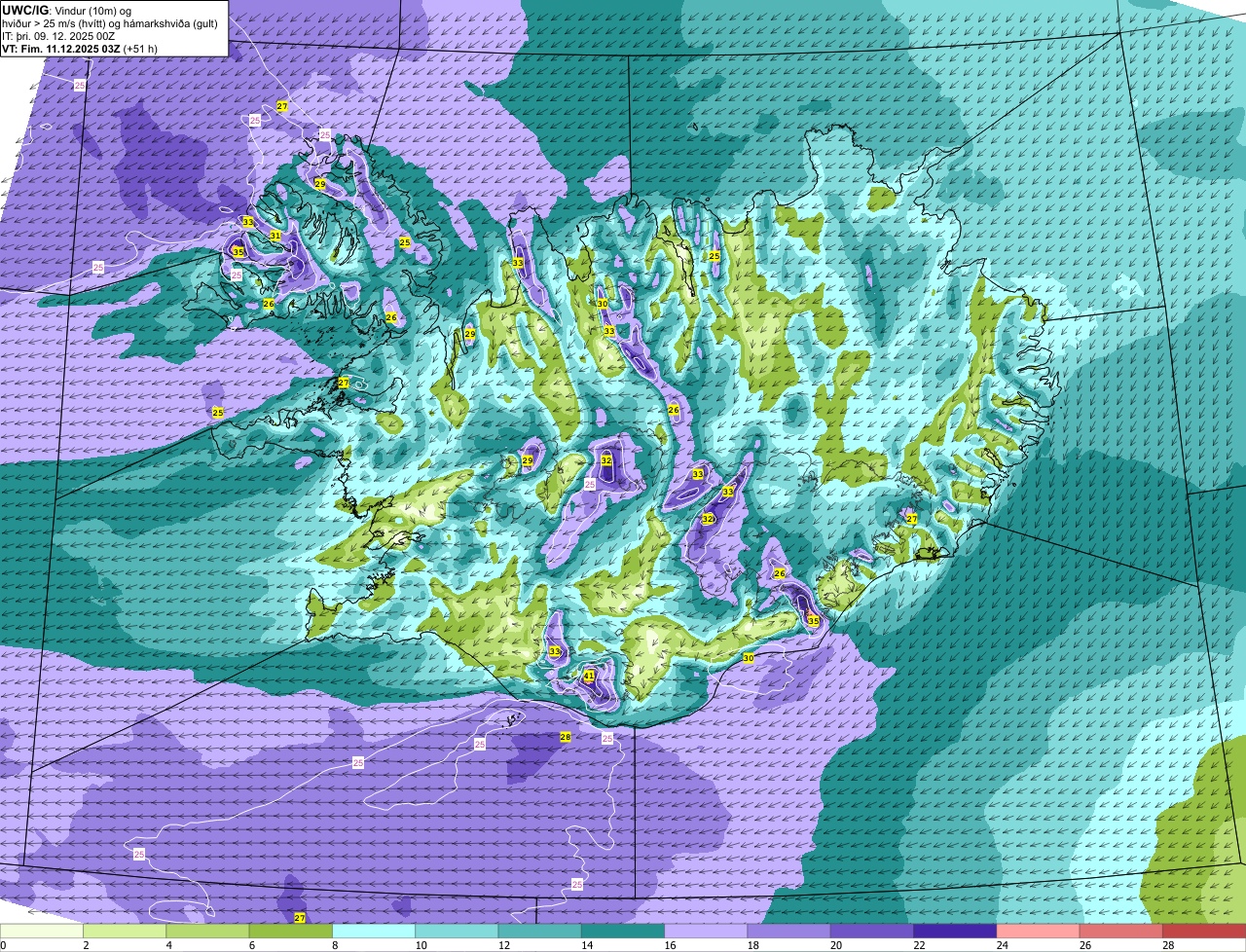Select the 8–10 m/s pale cyan legend swatch
This screenshot has height=952, width=1246.
(x=374, y=931)
